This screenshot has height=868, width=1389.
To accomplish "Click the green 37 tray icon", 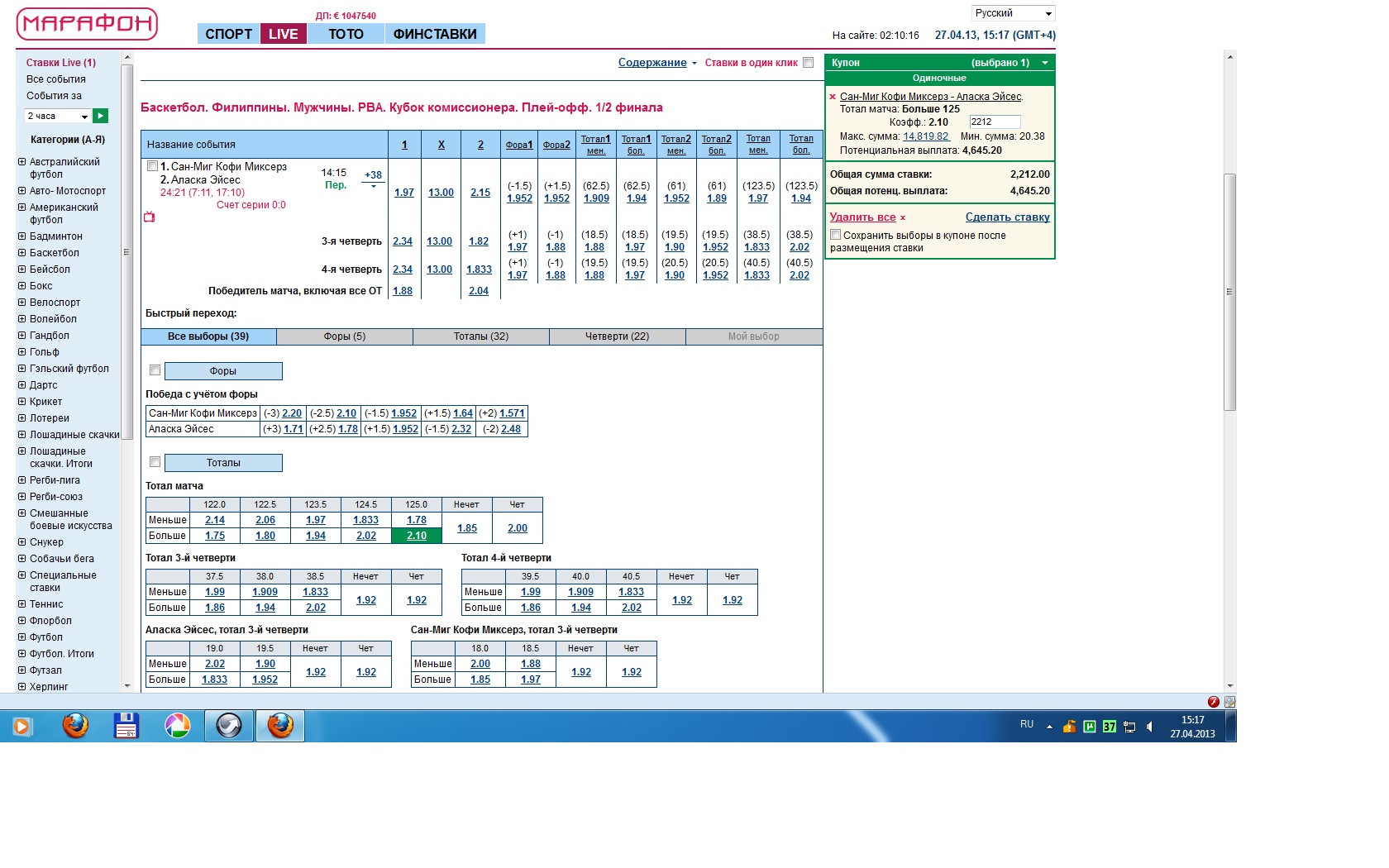I will (1110, 727).
